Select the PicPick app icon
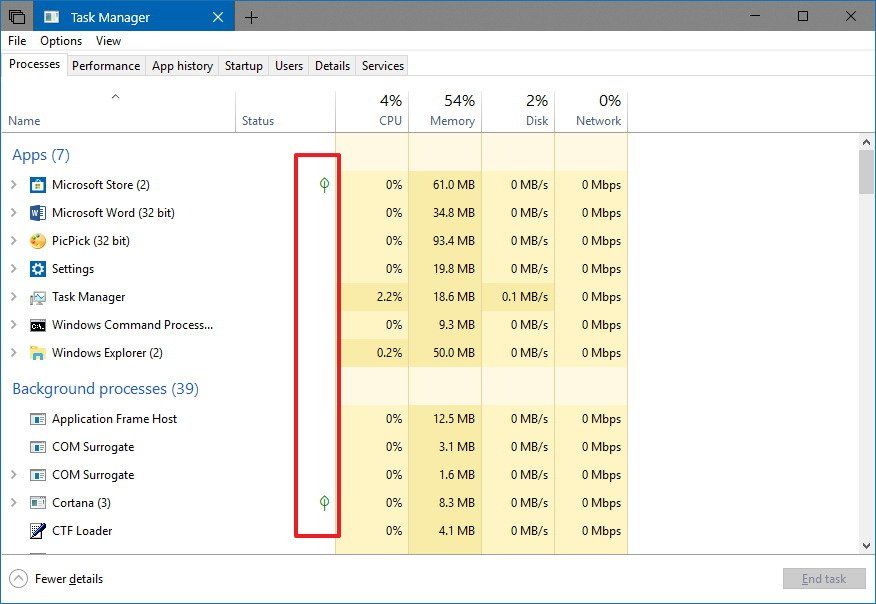 (x=37, y=240)
